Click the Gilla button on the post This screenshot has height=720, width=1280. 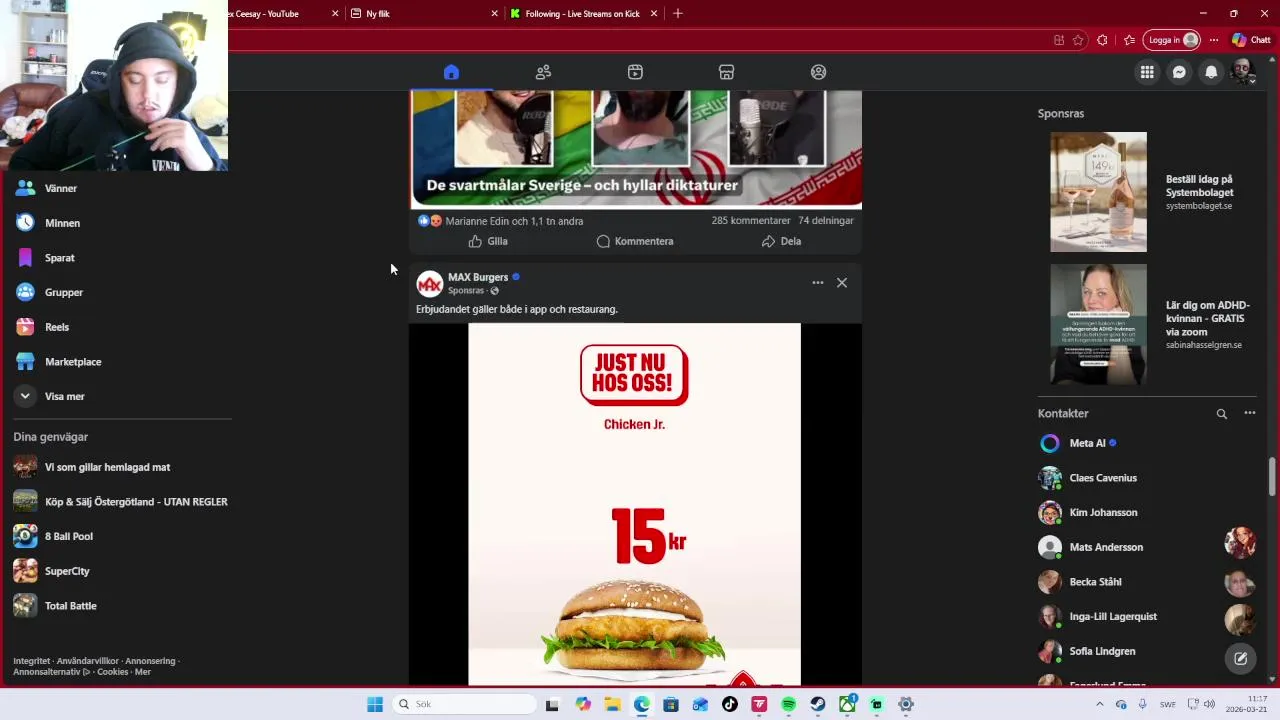(488, 241)
